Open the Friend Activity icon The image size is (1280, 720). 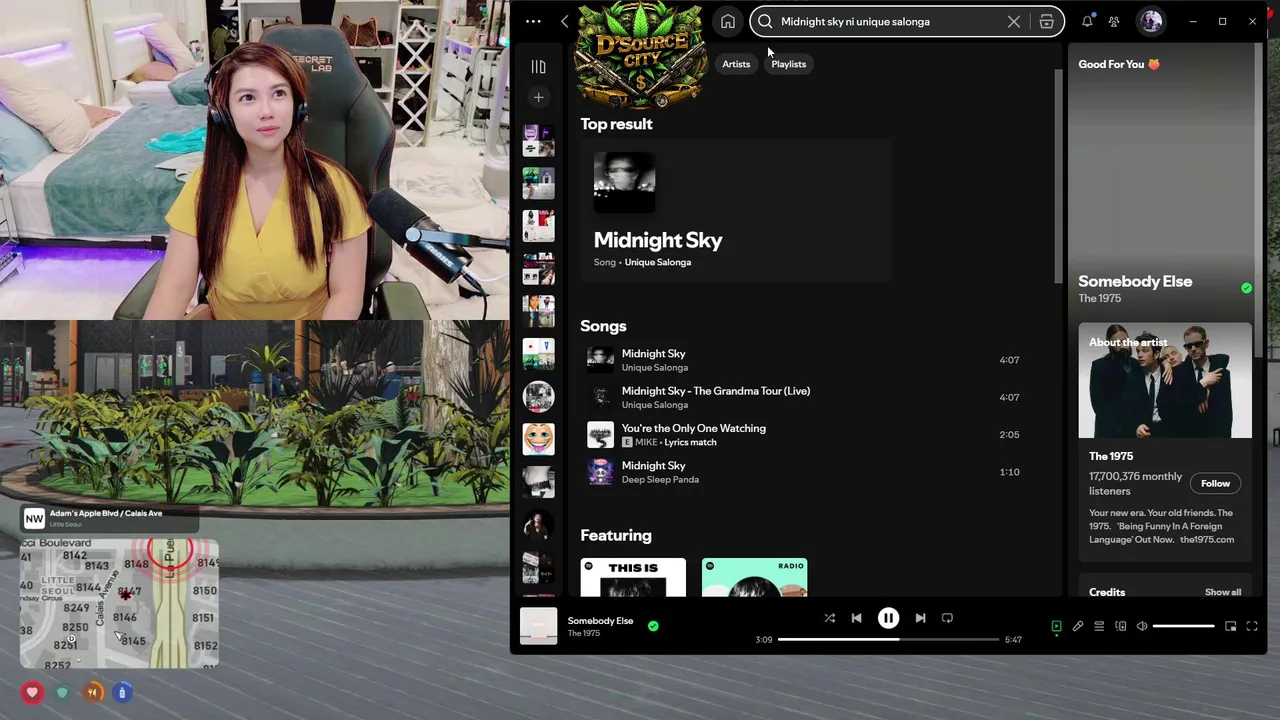pos(1114,21)
